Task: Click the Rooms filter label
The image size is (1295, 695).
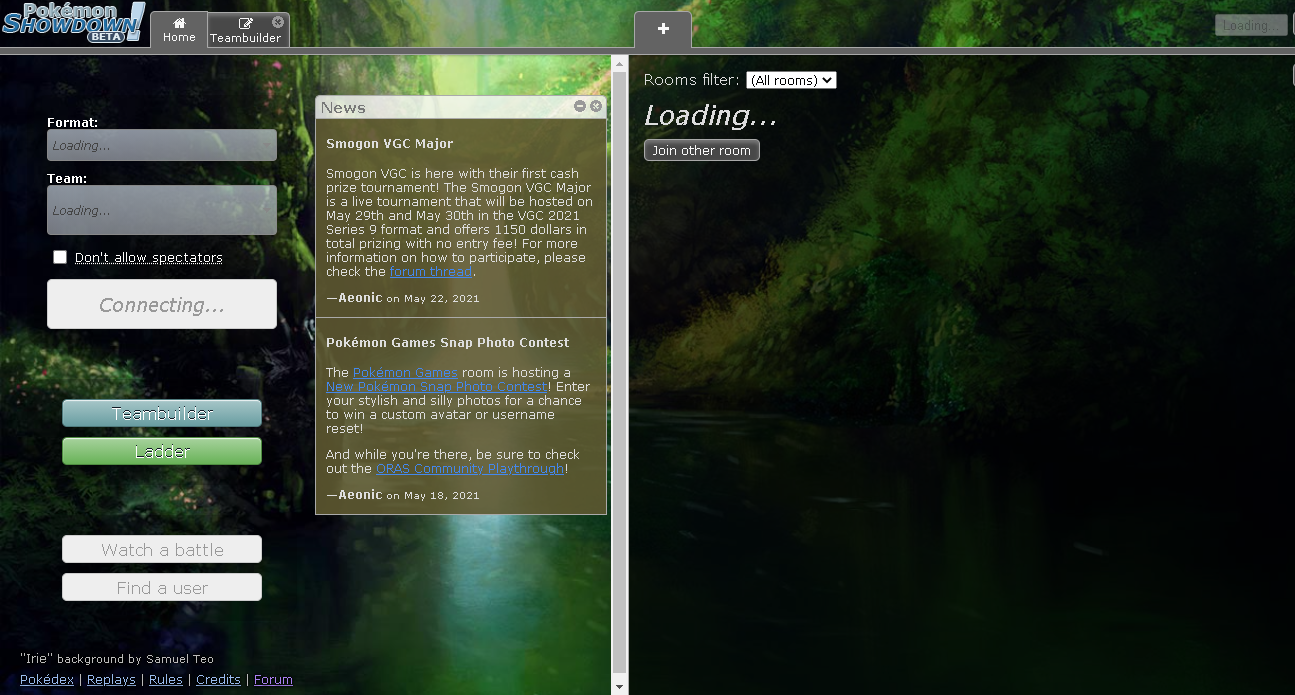Action: click(x=692, y=80)
